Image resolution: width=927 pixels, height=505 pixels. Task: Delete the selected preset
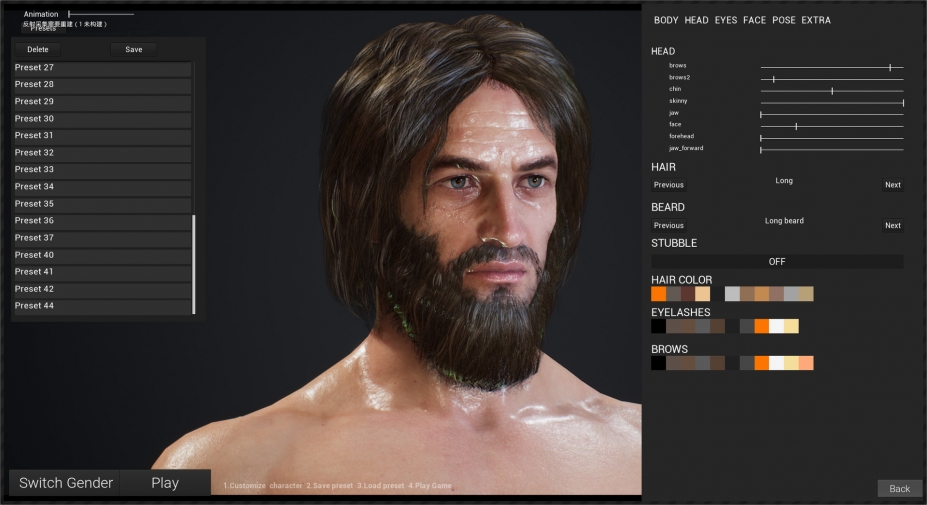37,49
